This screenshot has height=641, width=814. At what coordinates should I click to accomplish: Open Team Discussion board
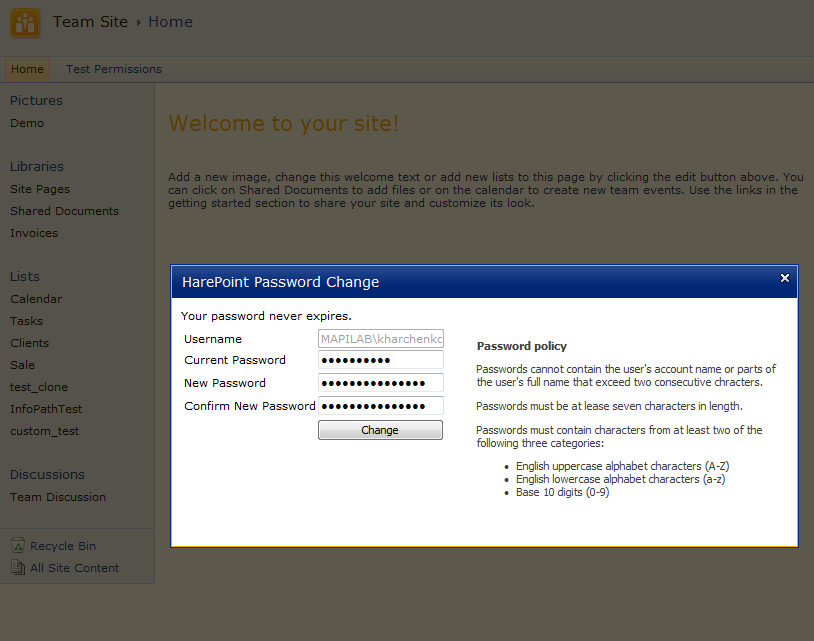click(x=58, y=497)
